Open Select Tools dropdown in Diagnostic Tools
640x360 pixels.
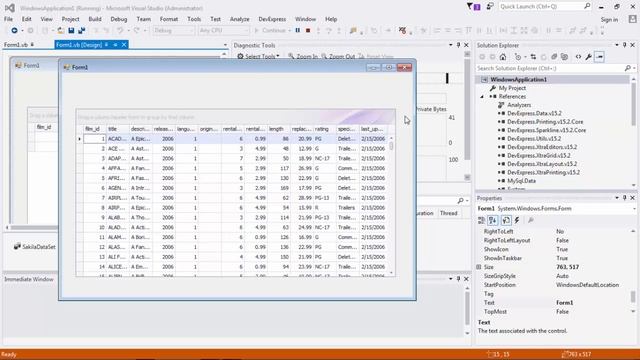click(258, 56)
